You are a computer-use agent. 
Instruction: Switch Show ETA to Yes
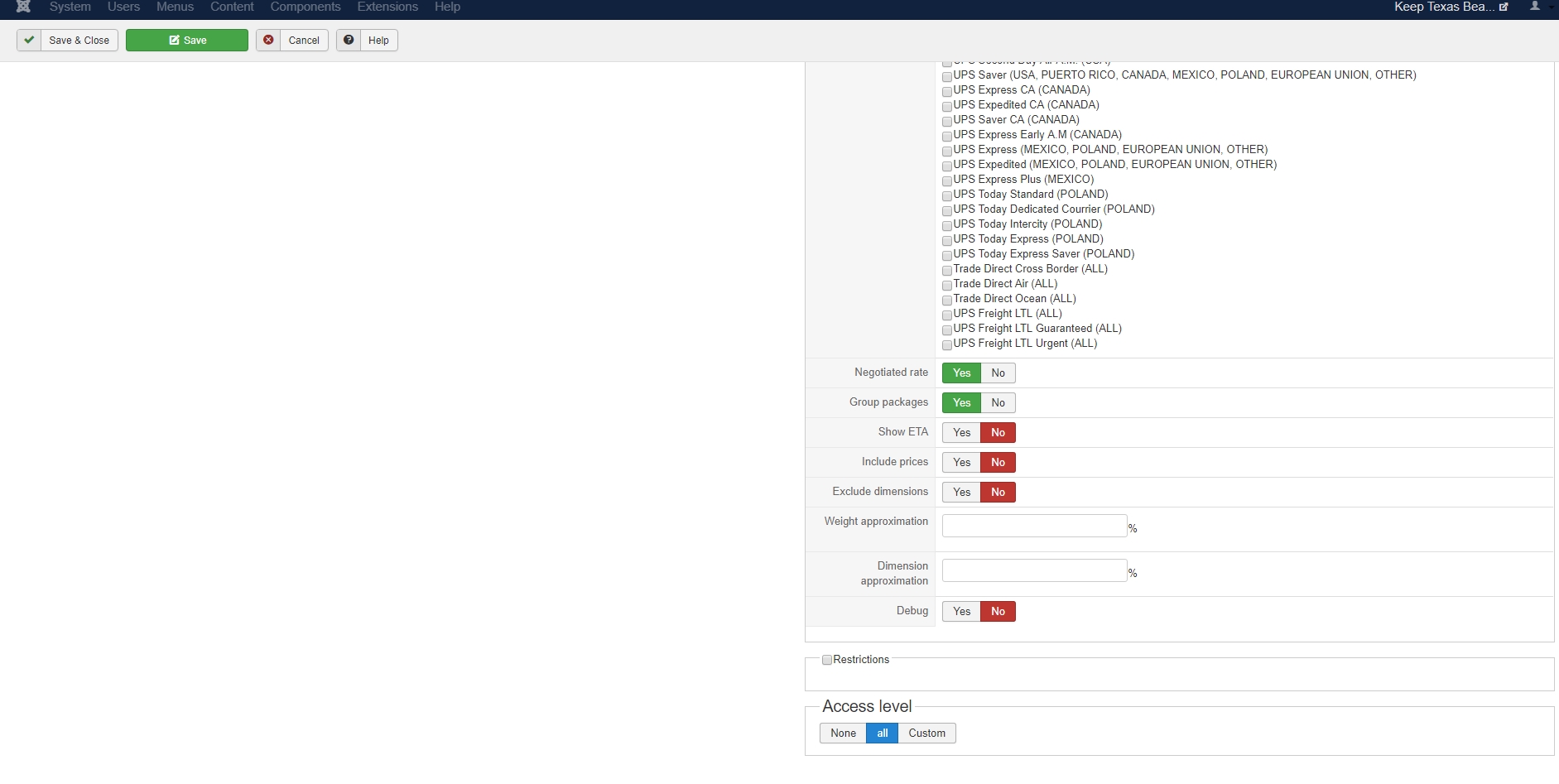[961, 433]
